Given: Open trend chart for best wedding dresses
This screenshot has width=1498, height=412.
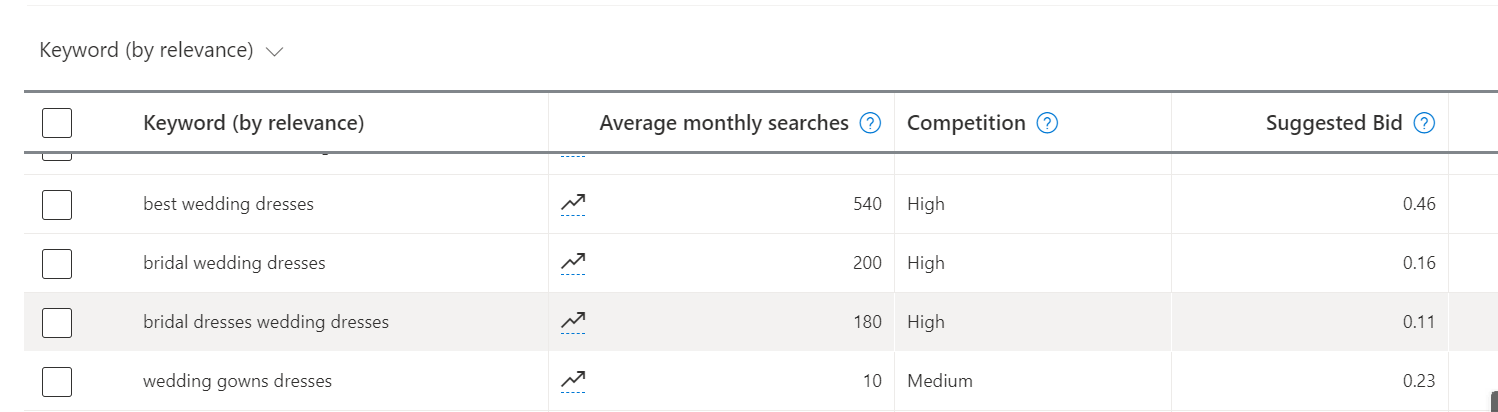Looking at the screenshot, I should click(573, 204).
